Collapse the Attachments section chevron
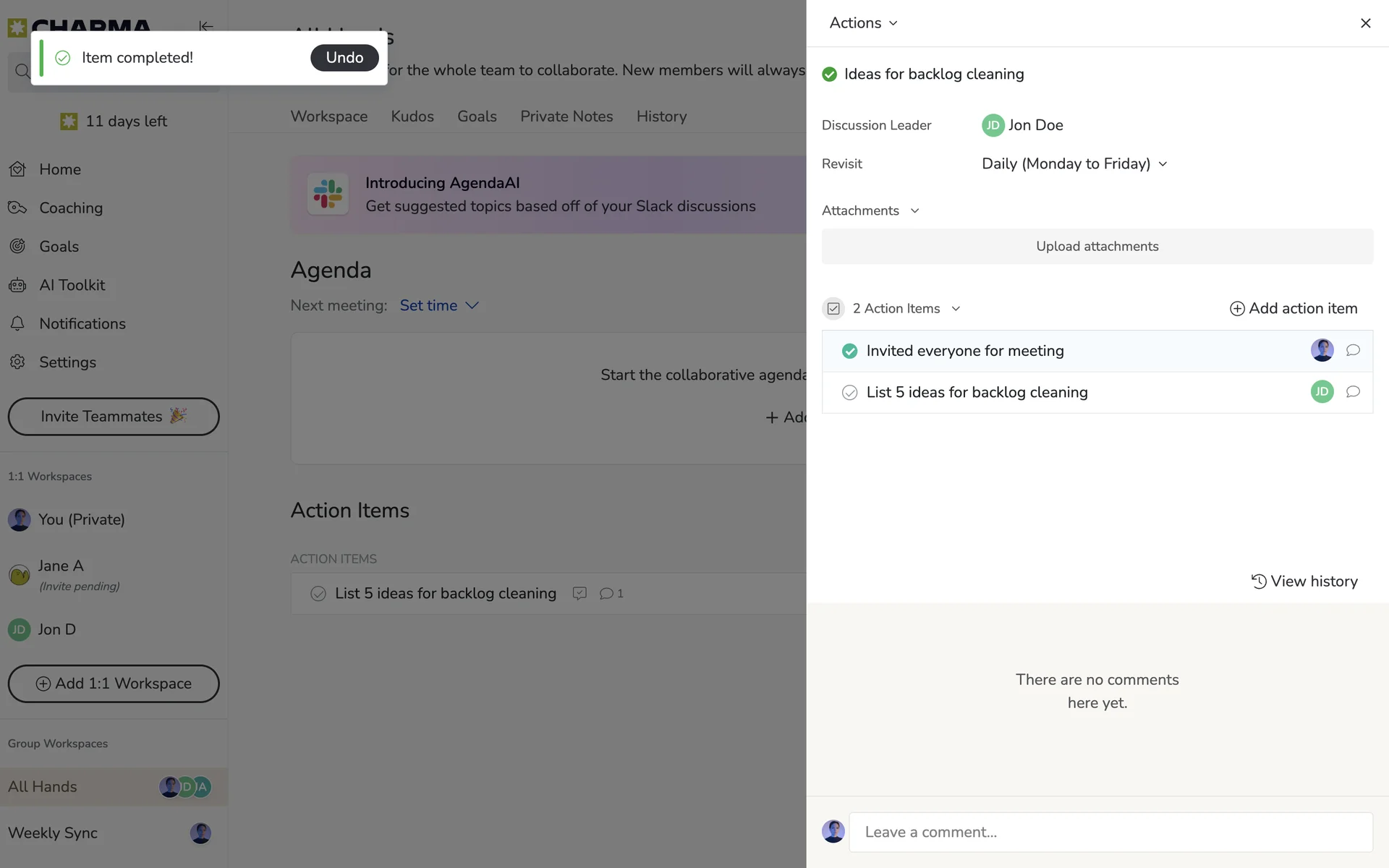This screenshot has height=868, width=1389. [x=914, y=211]
